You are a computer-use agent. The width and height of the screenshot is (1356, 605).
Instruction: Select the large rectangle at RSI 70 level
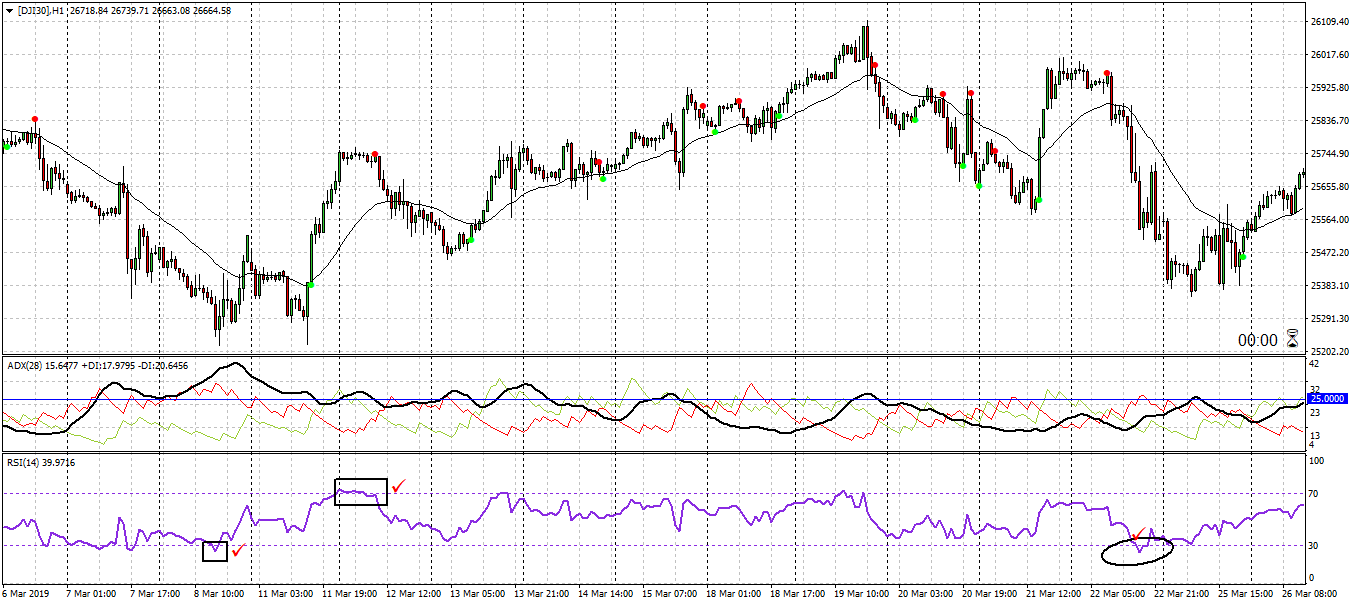(360, 491)
